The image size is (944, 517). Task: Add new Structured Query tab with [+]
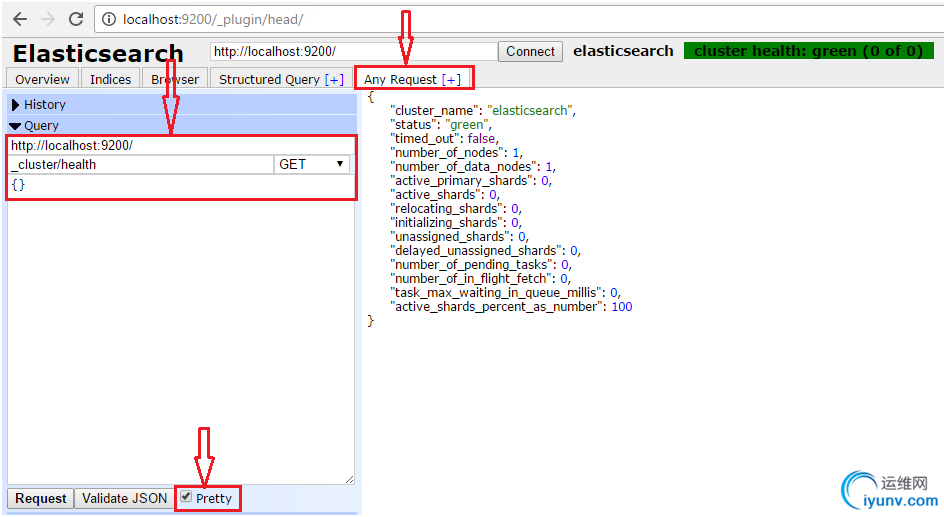(334, 79)
